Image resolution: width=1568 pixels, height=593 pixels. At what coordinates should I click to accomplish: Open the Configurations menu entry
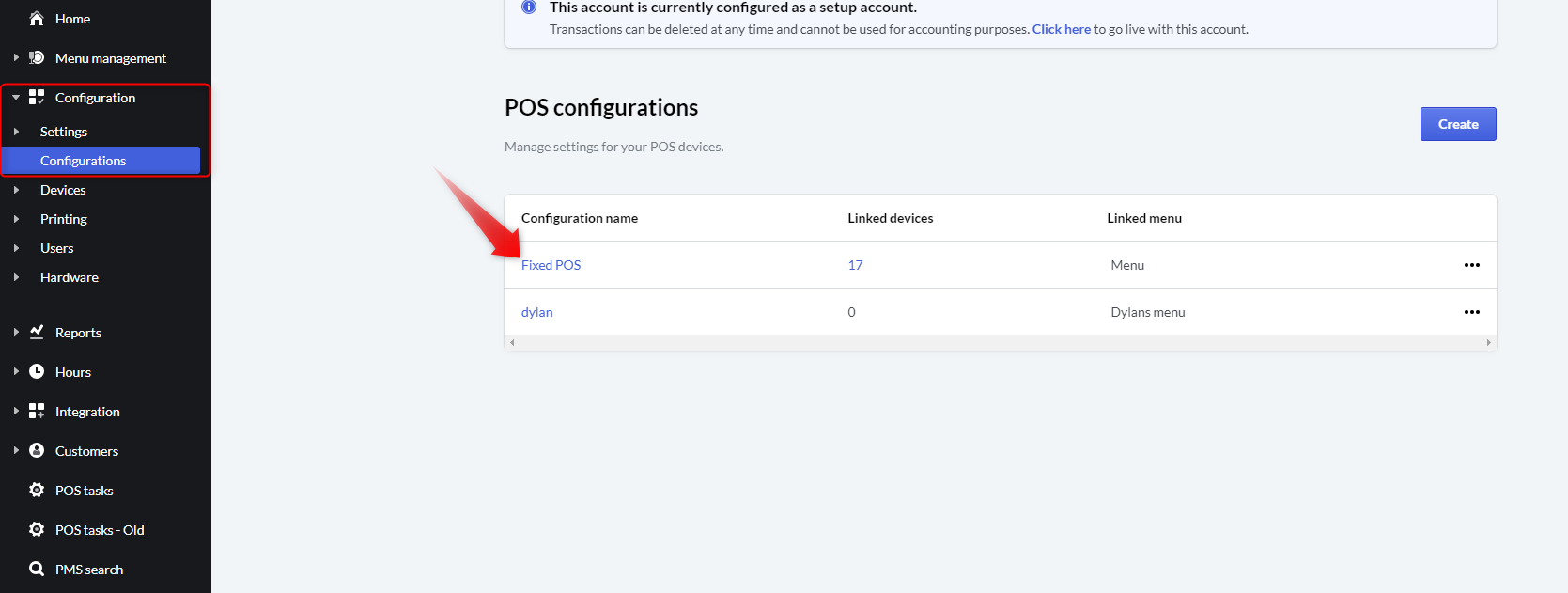click(x=85, y=160)
